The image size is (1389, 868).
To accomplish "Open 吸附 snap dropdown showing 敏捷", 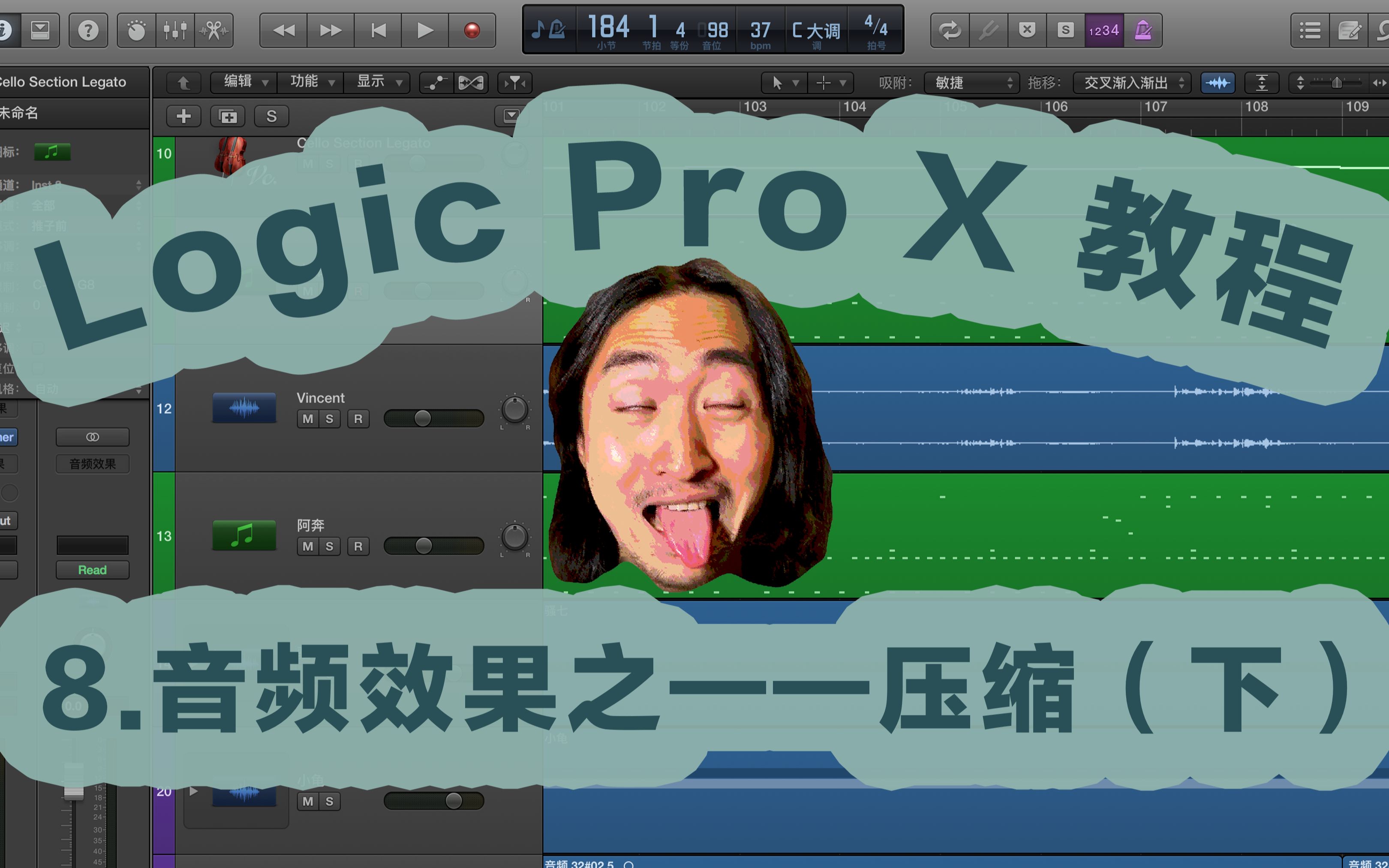I will click(972, 83).
